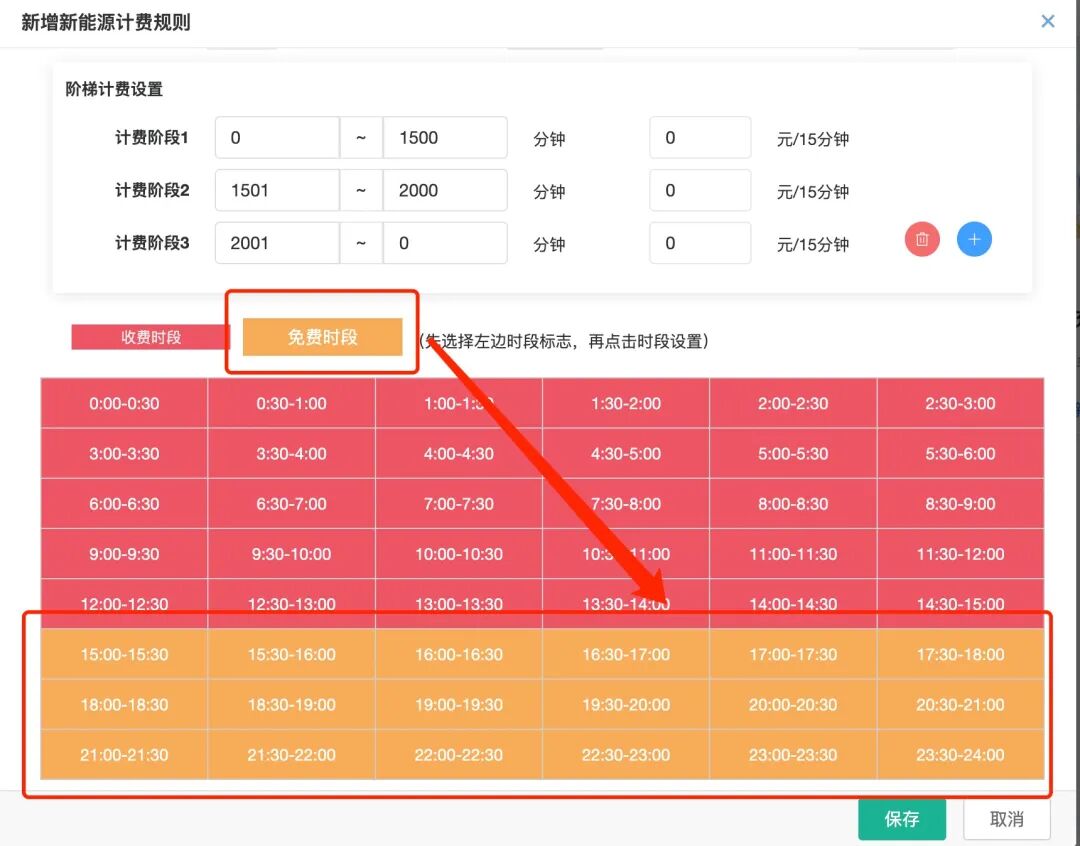Toggle free slot 23:00-23:30
The image size is (1080, 846).
tap(793, 755)
